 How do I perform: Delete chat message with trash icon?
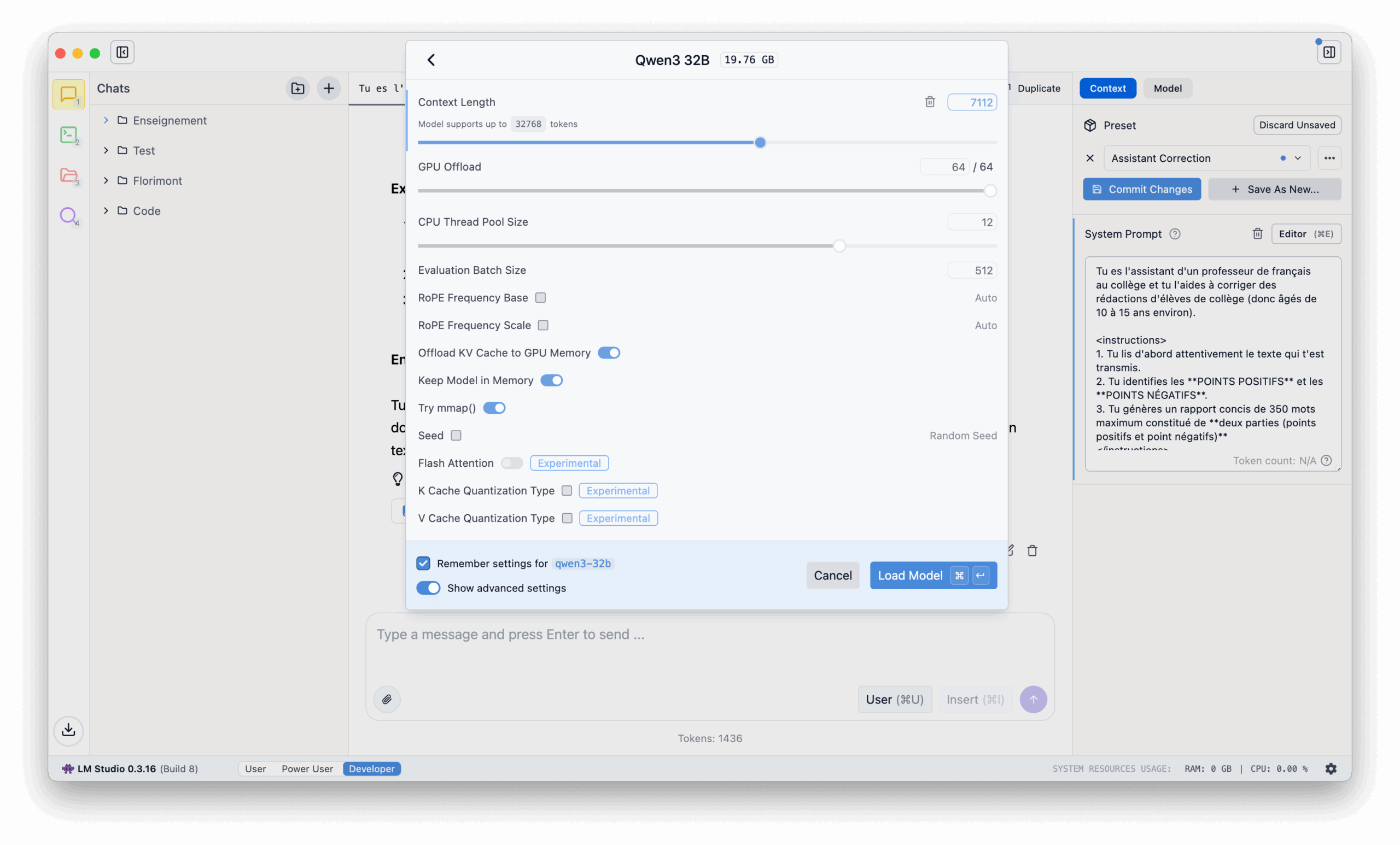(1032, 550)
